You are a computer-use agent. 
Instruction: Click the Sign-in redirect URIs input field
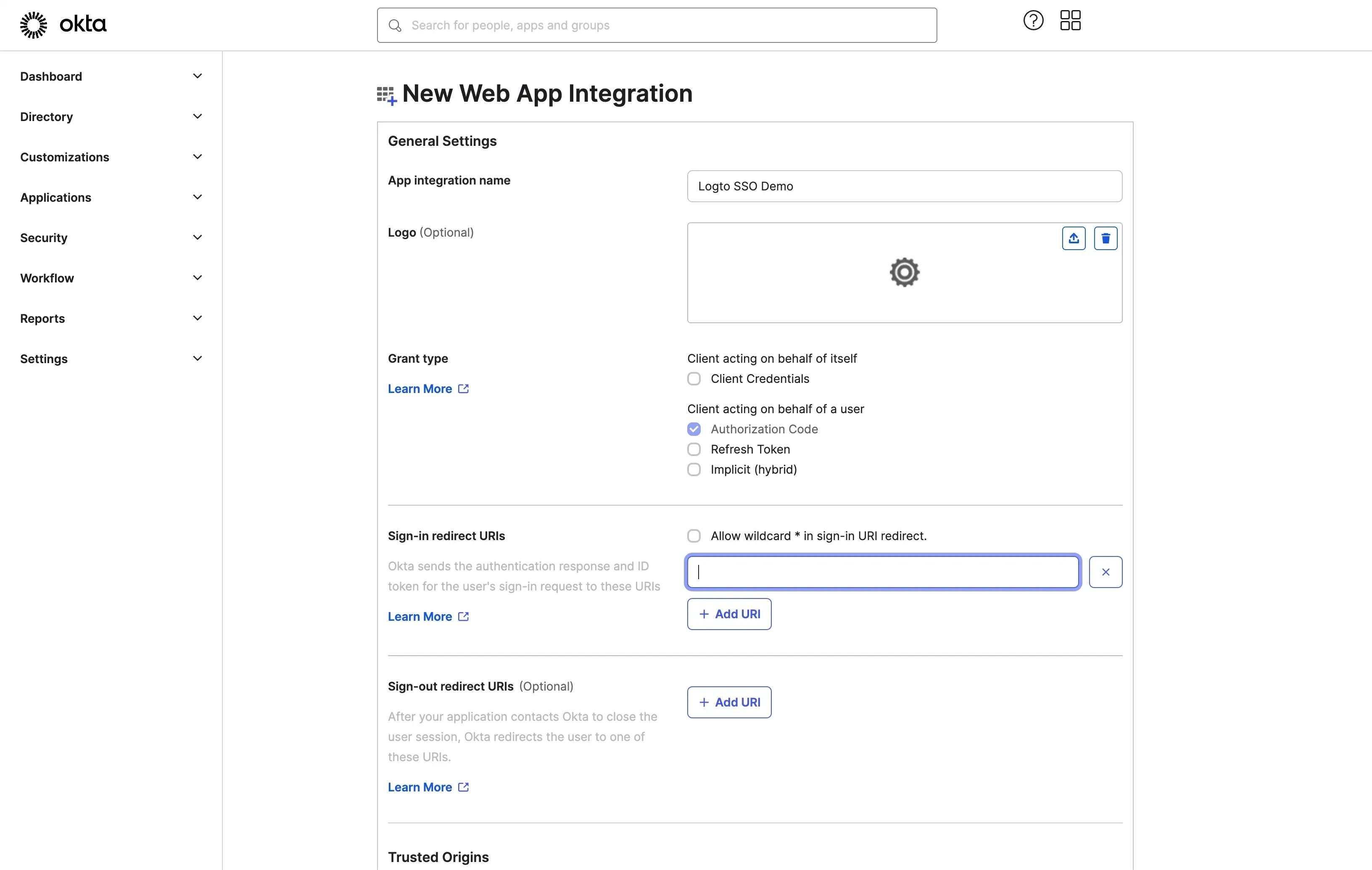883,572
